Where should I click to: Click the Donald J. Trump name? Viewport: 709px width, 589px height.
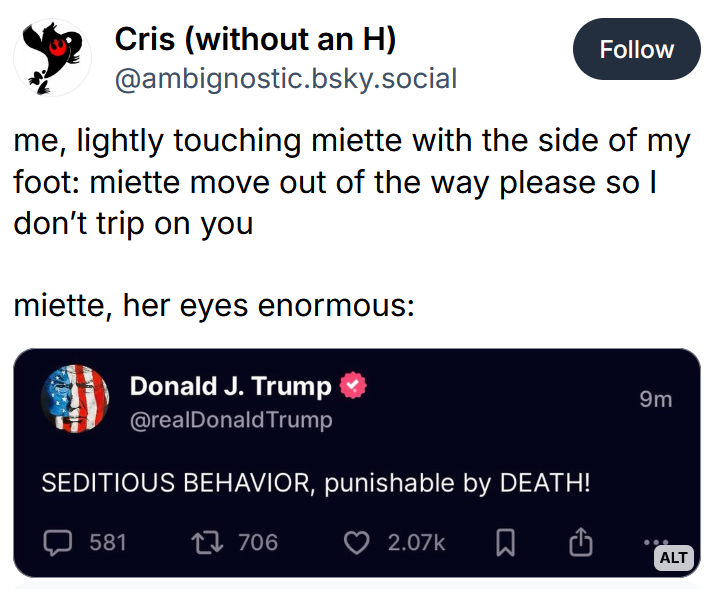click(230, 386)
